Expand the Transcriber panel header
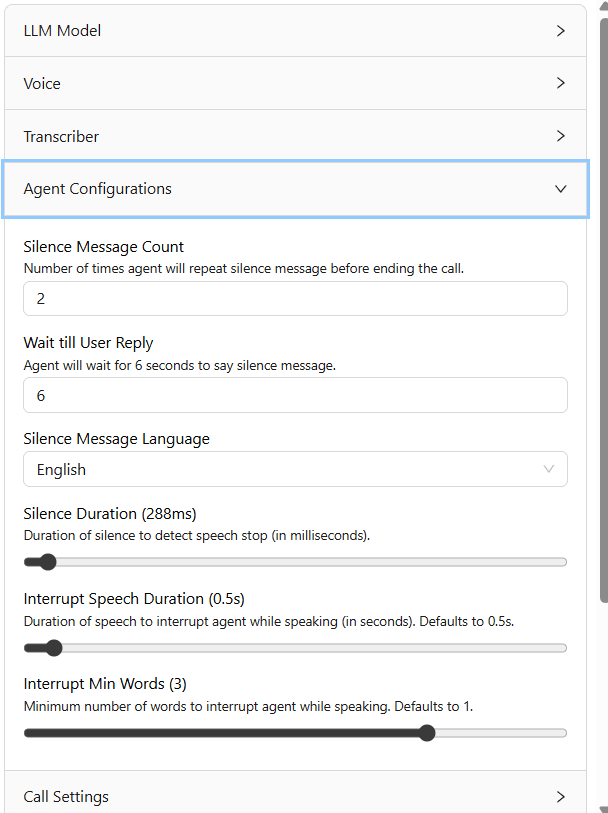The image size is (608, 813). tap(295, 136)
